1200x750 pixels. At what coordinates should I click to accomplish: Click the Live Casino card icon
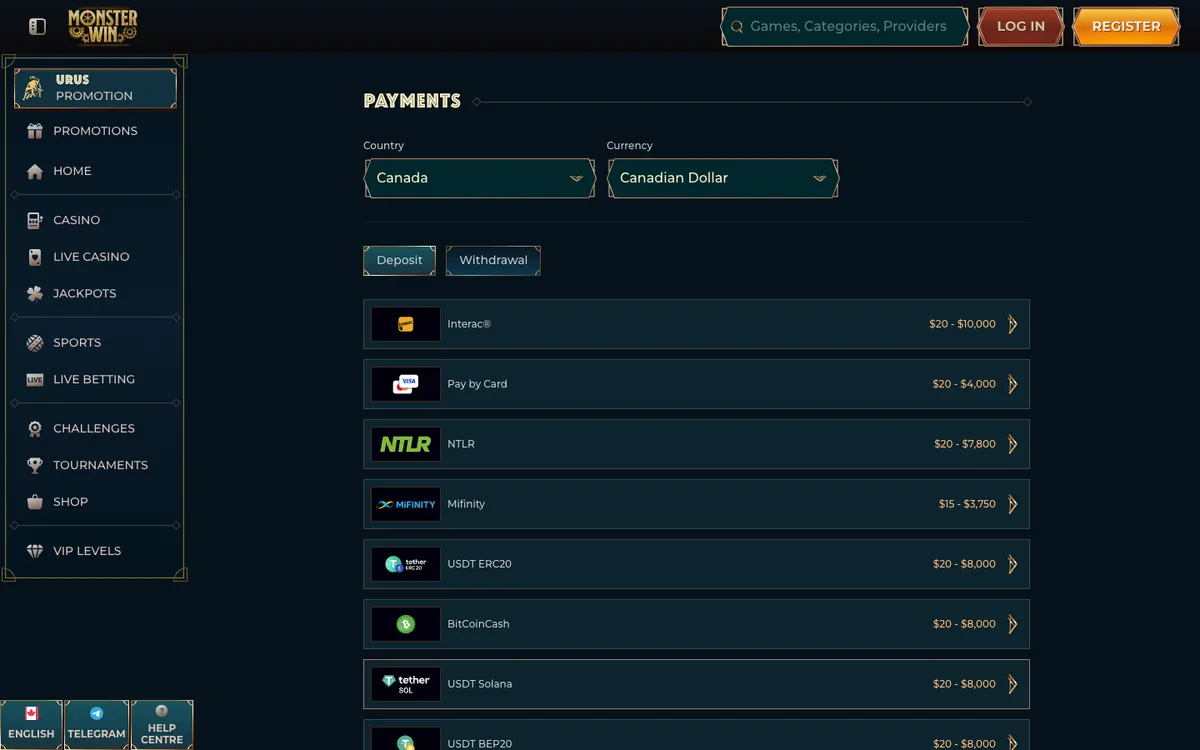pyautogui.click(x=35, y=257)
